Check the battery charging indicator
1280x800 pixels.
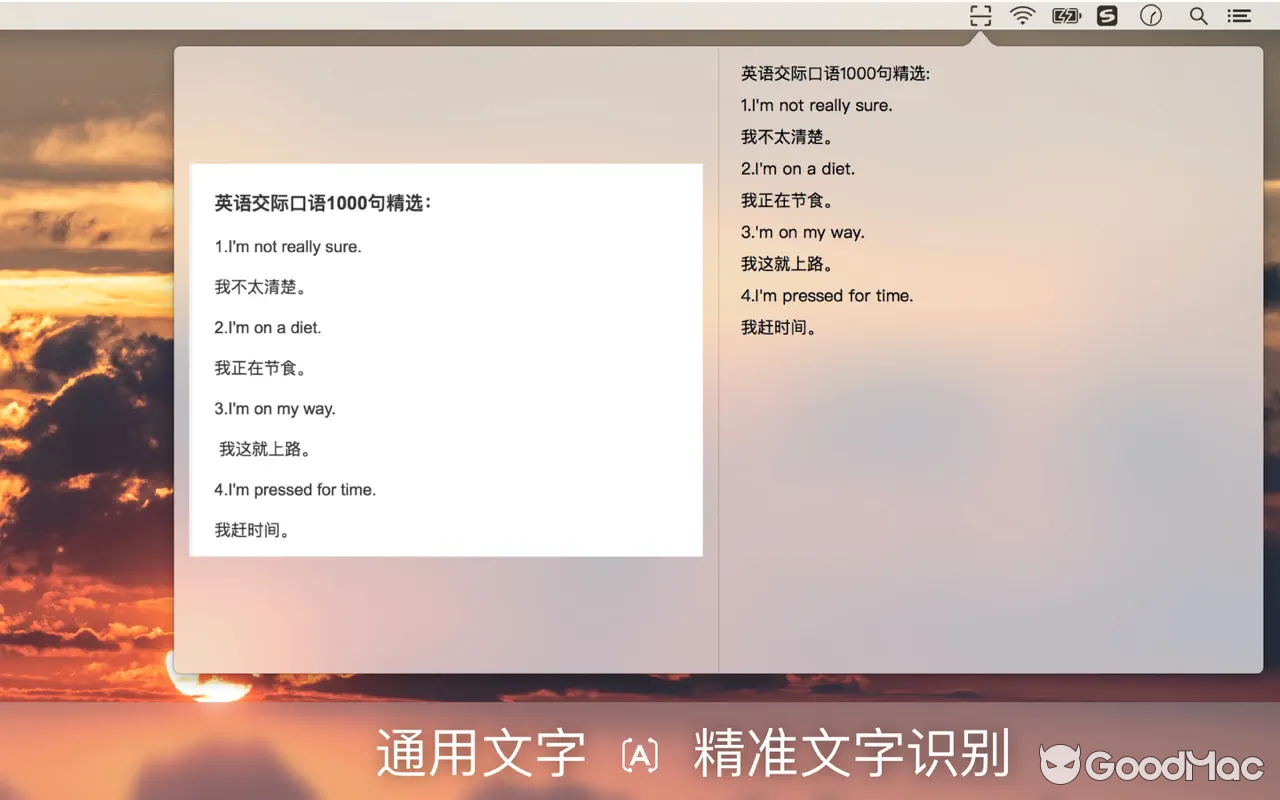tap(1066, 15)
